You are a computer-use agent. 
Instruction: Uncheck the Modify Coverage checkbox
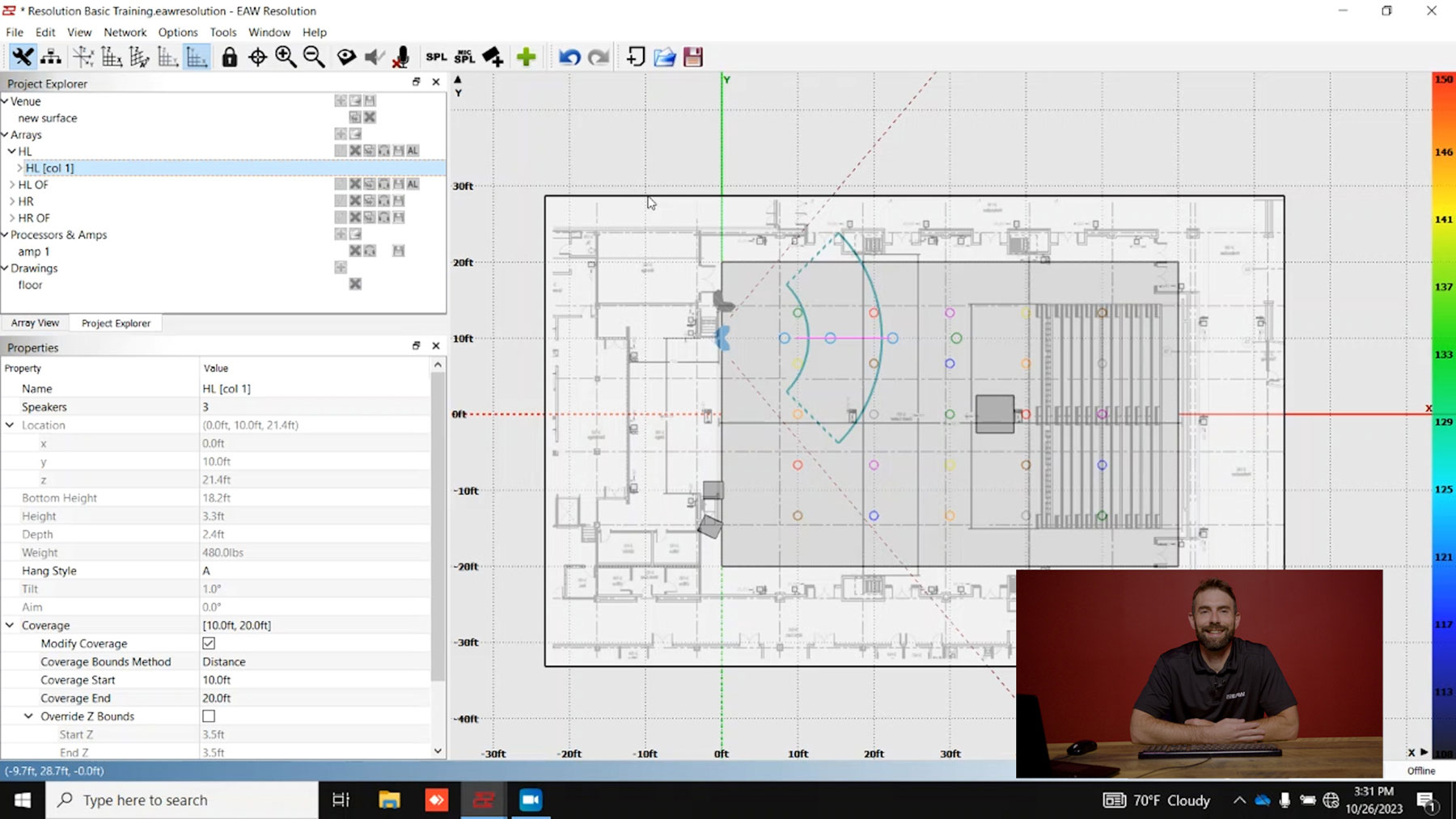209,644
